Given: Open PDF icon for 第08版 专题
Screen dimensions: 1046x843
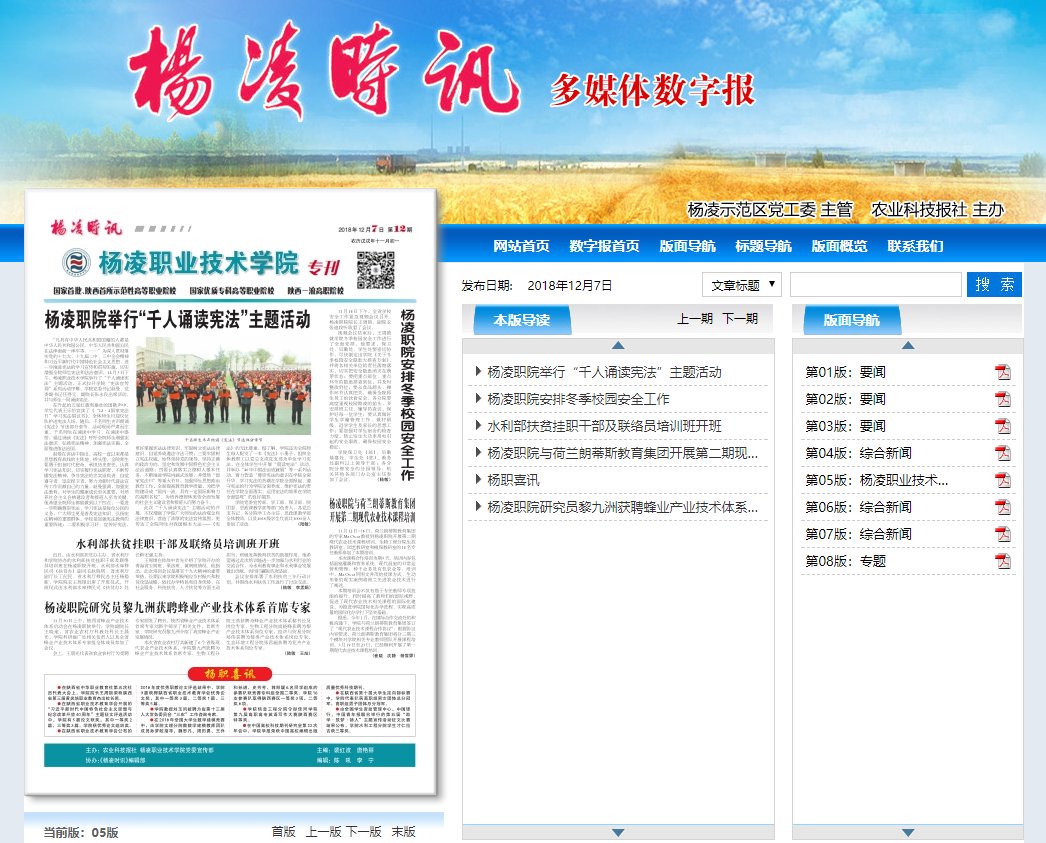Looking at the screenshot, I should tap(1002, 561).
